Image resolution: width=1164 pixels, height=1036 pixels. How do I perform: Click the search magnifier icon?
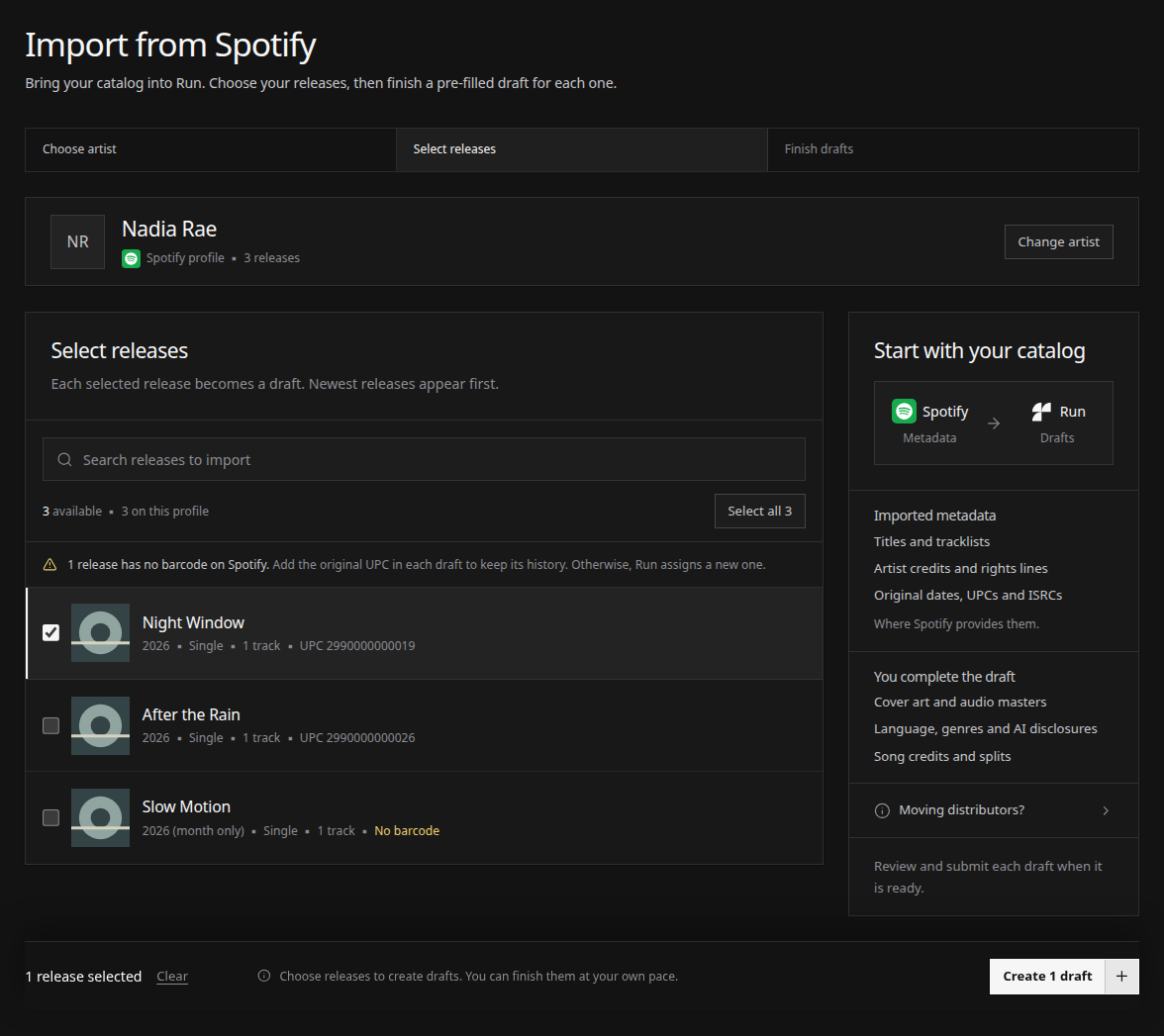pos(64,459)
